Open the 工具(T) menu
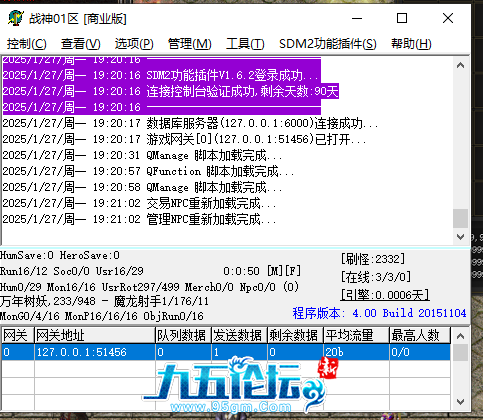 pyautogui.click(x=245, y=44)
